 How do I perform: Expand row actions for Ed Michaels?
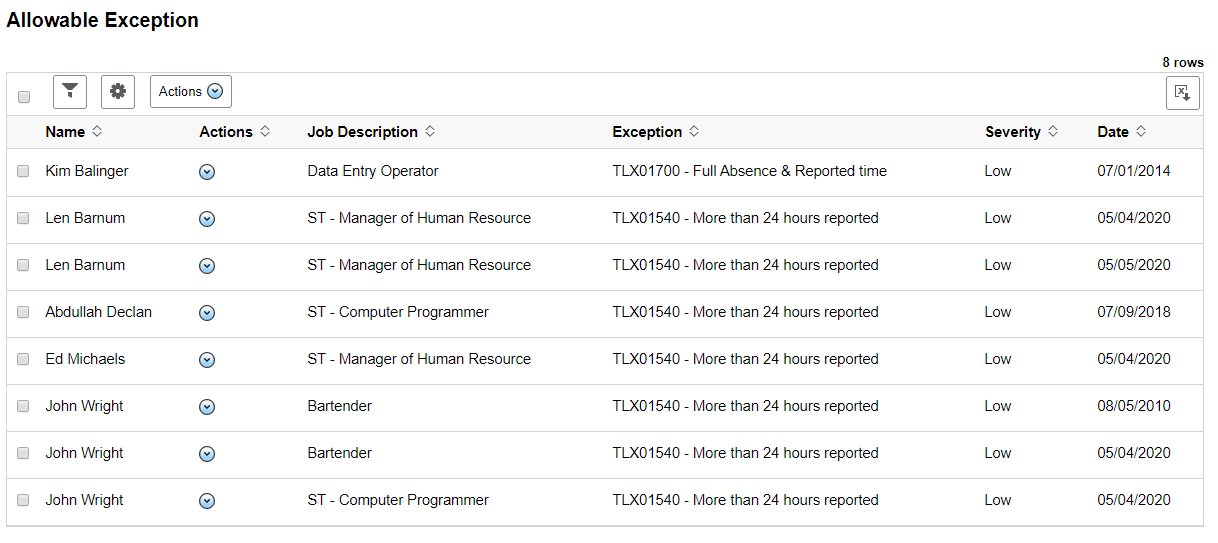pyautogui.click(x=207, y=360)
